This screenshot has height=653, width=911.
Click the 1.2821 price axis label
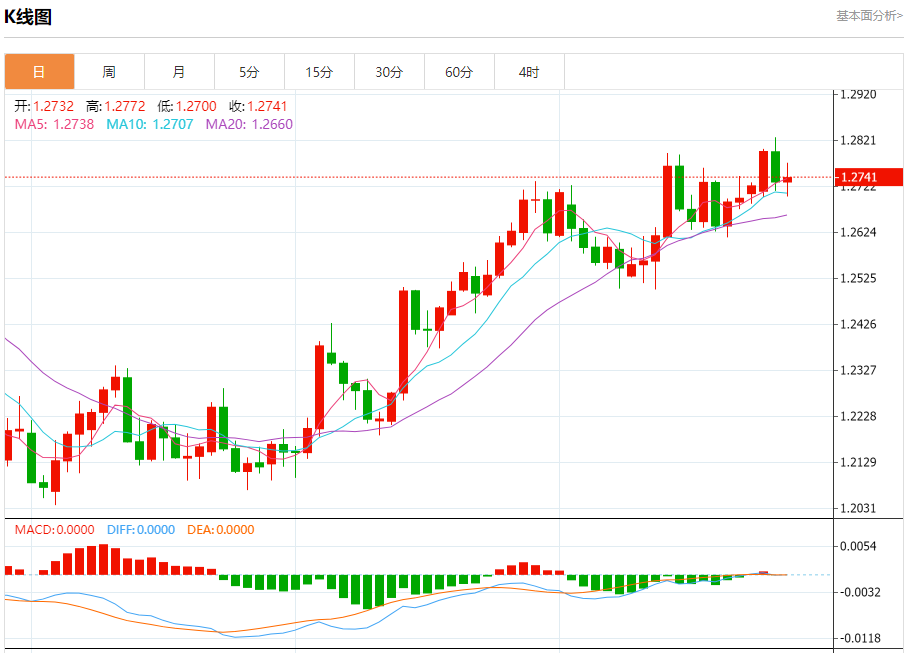(x=858, y=141)
